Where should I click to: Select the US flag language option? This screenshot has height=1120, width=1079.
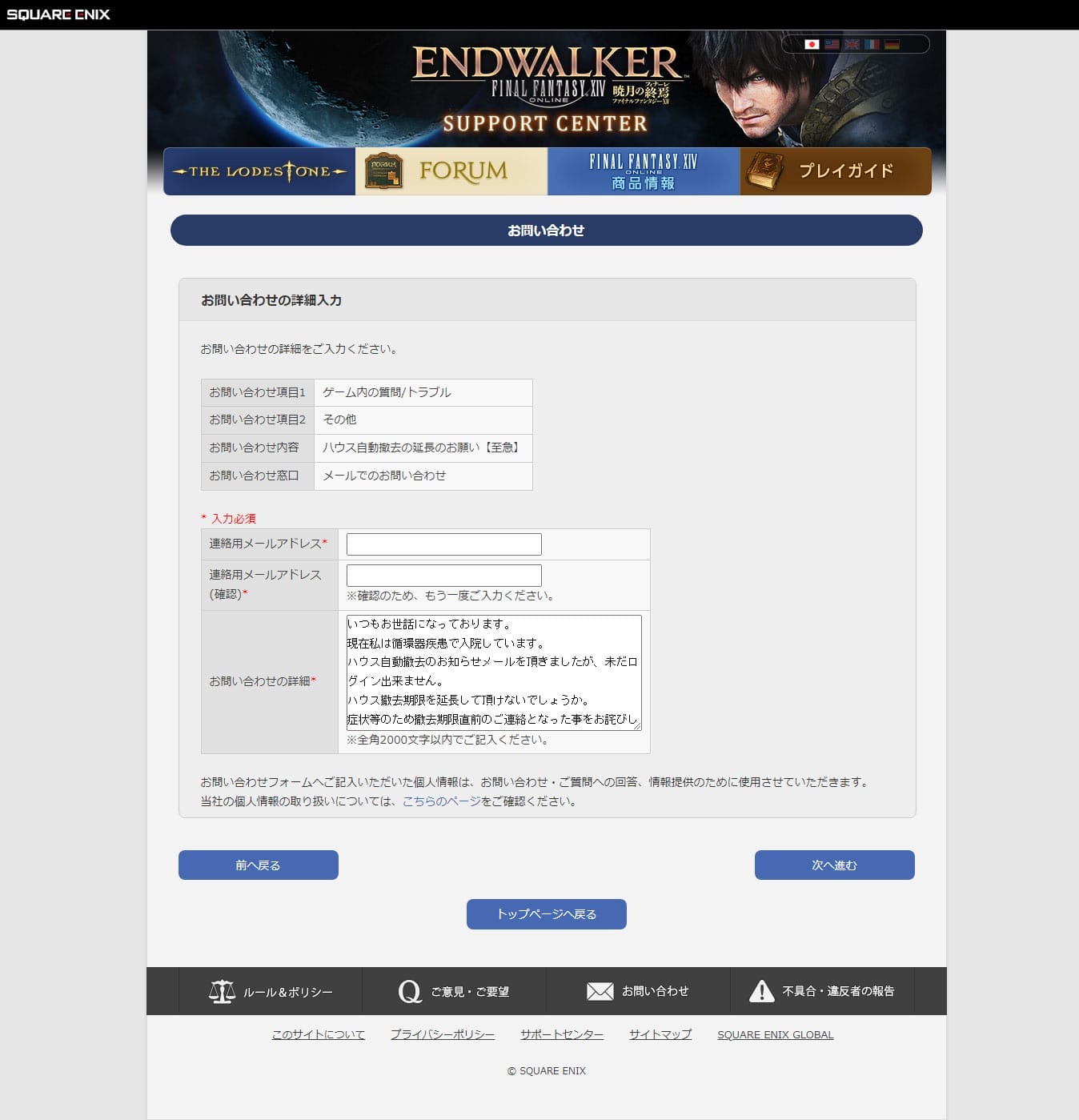(832, 45)
